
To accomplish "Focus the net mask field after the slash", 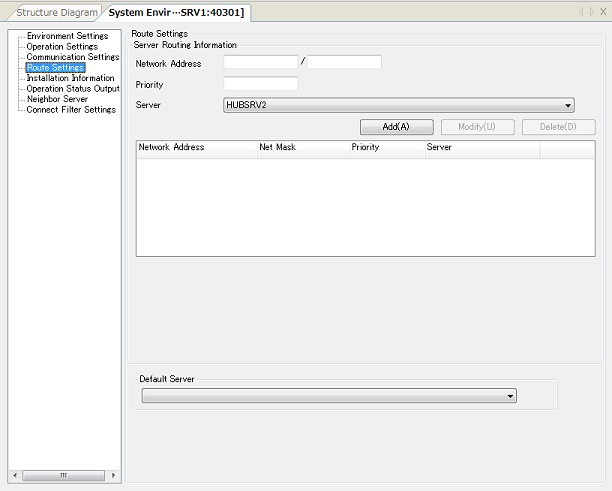I will (344, 62).
